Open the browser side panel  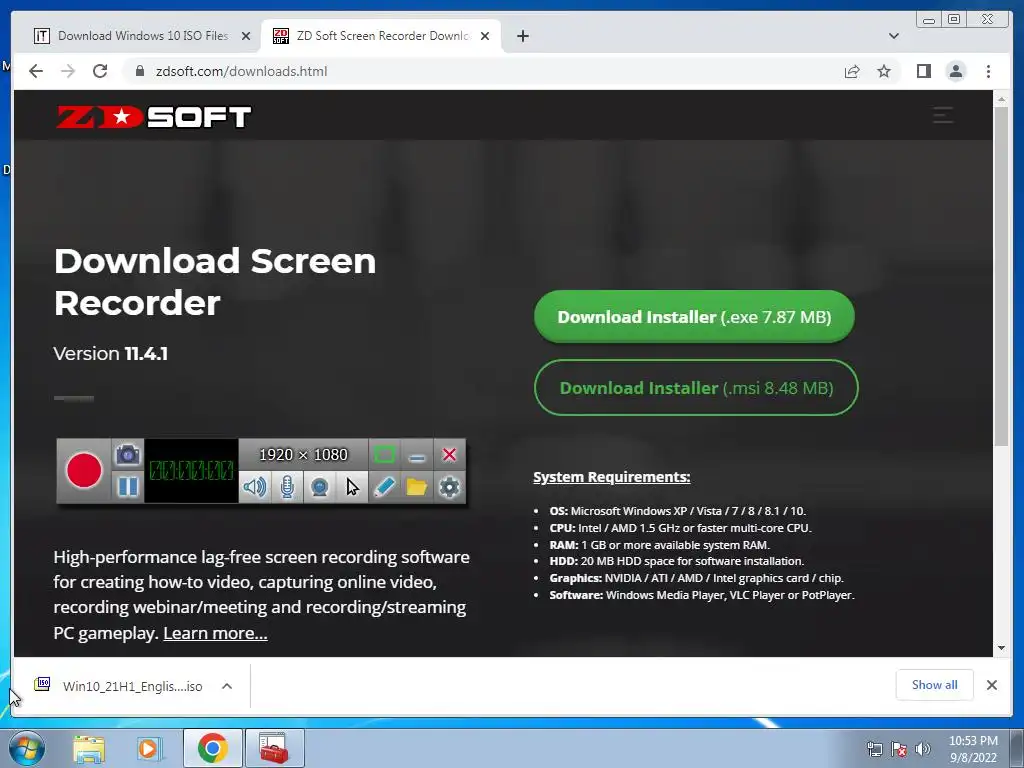click(x=923, y=71)
